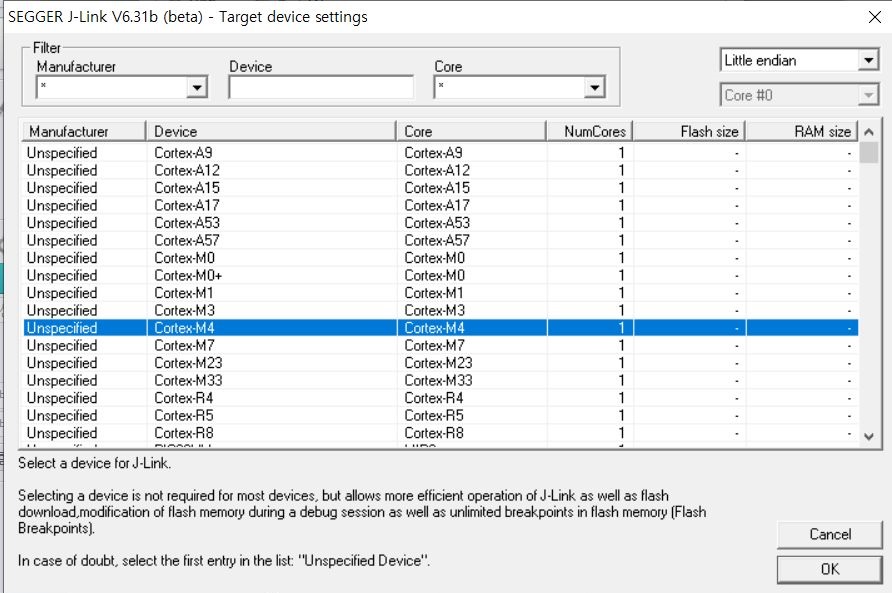Image resolution: width=892 pixels, height=593 pixels.
Task: Select the Cortex-M33 device row
Action: click(x=441, y=380)
